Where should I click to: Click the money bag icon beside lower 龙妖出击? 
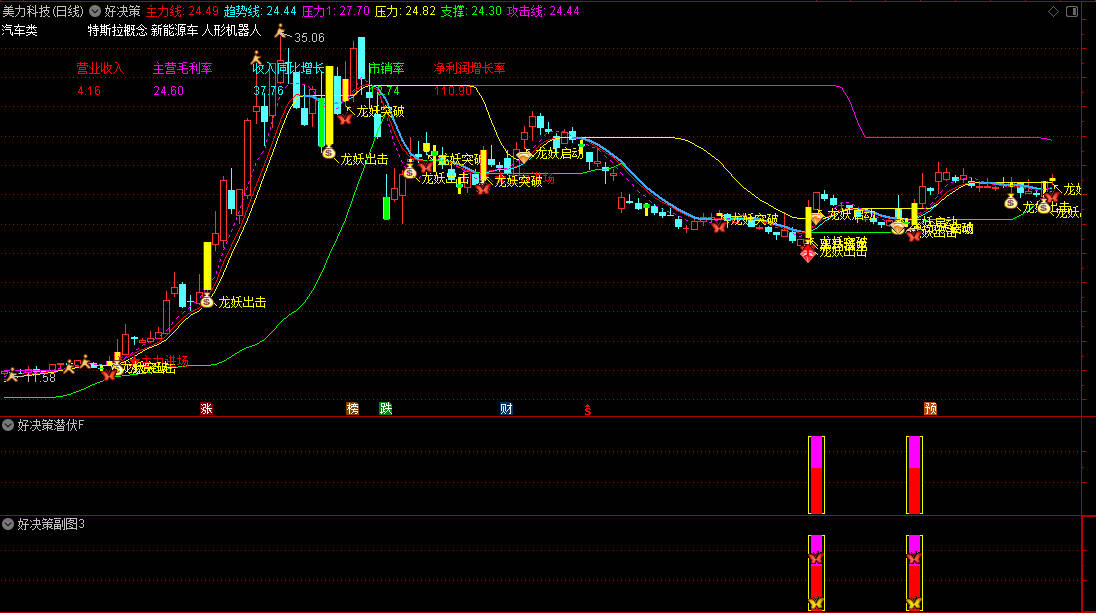coord(207,301)
